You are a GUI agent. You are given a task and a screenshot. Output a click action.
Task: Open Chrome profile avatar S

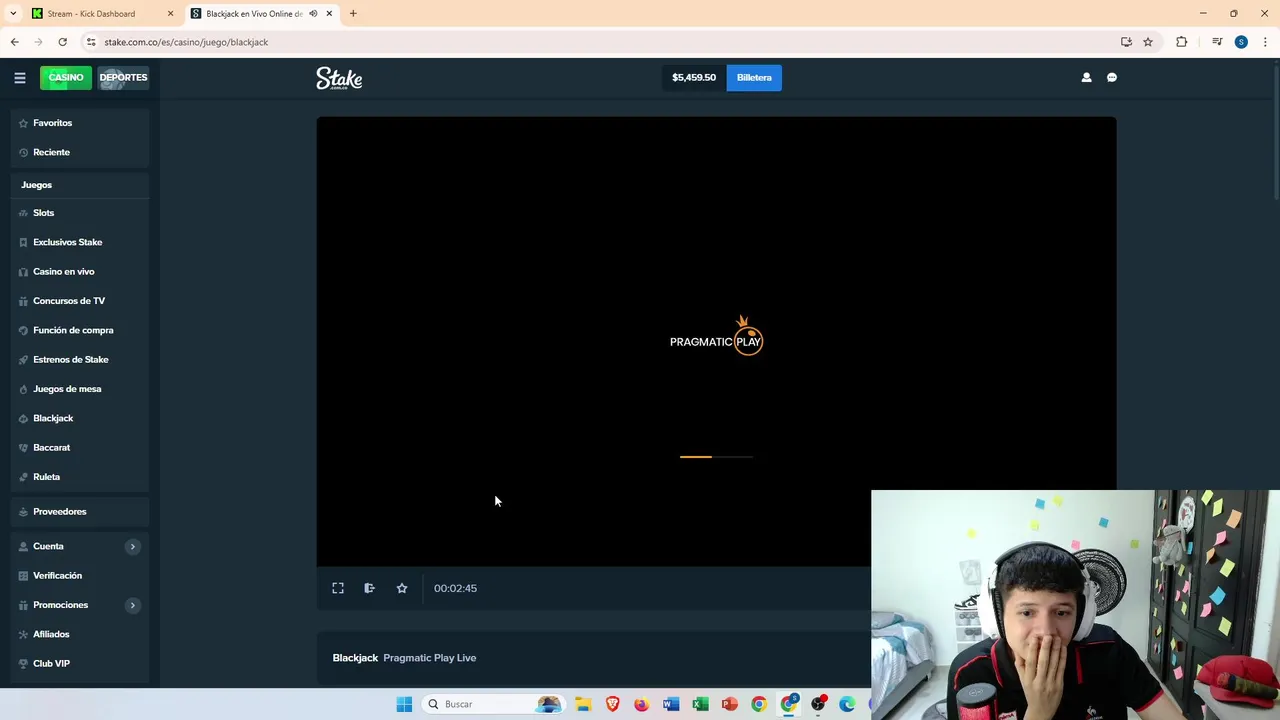click(x=1241, y=42)
